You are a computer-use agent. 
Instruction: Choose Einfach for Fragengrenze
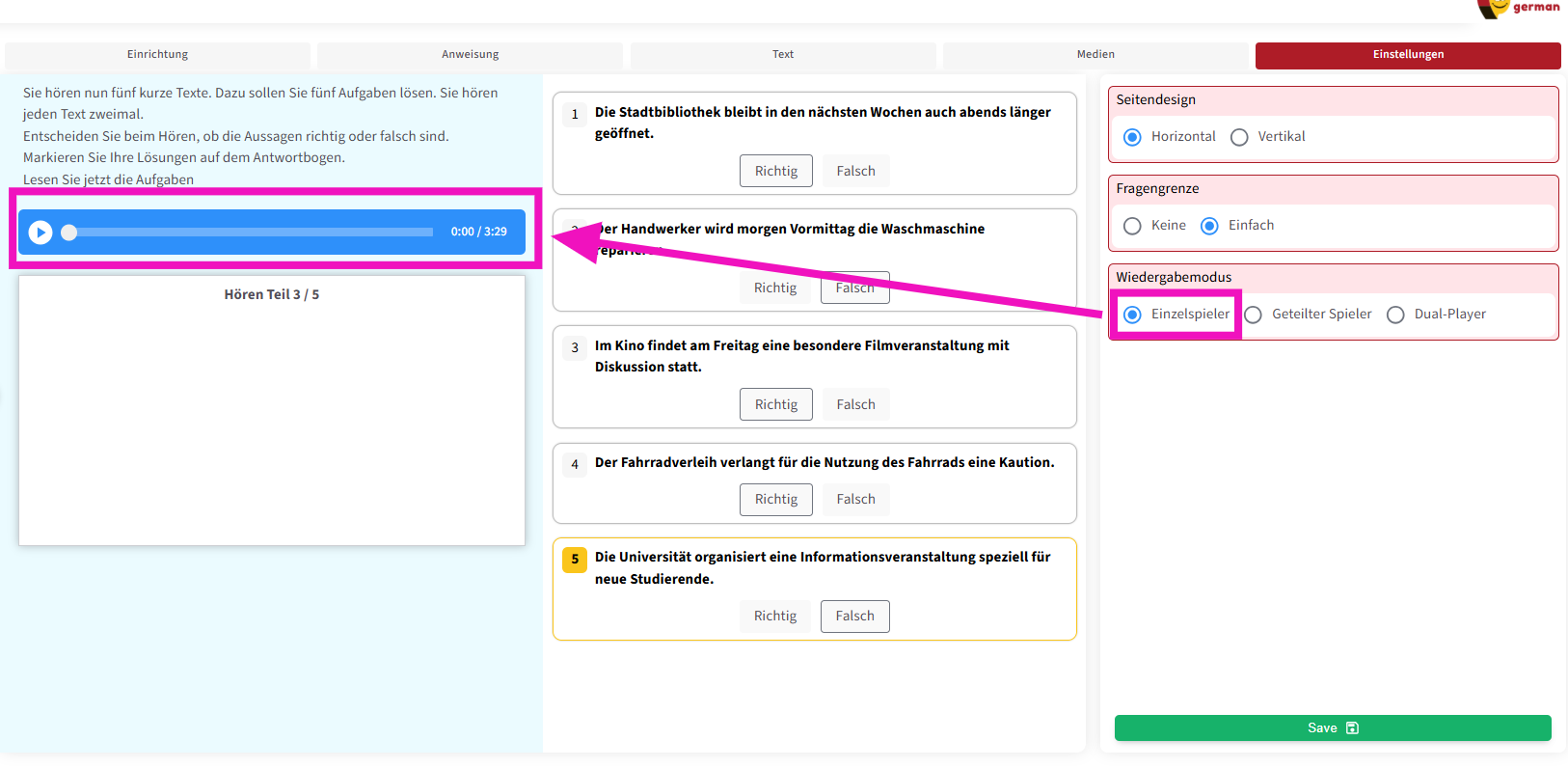pos(1209,226)
